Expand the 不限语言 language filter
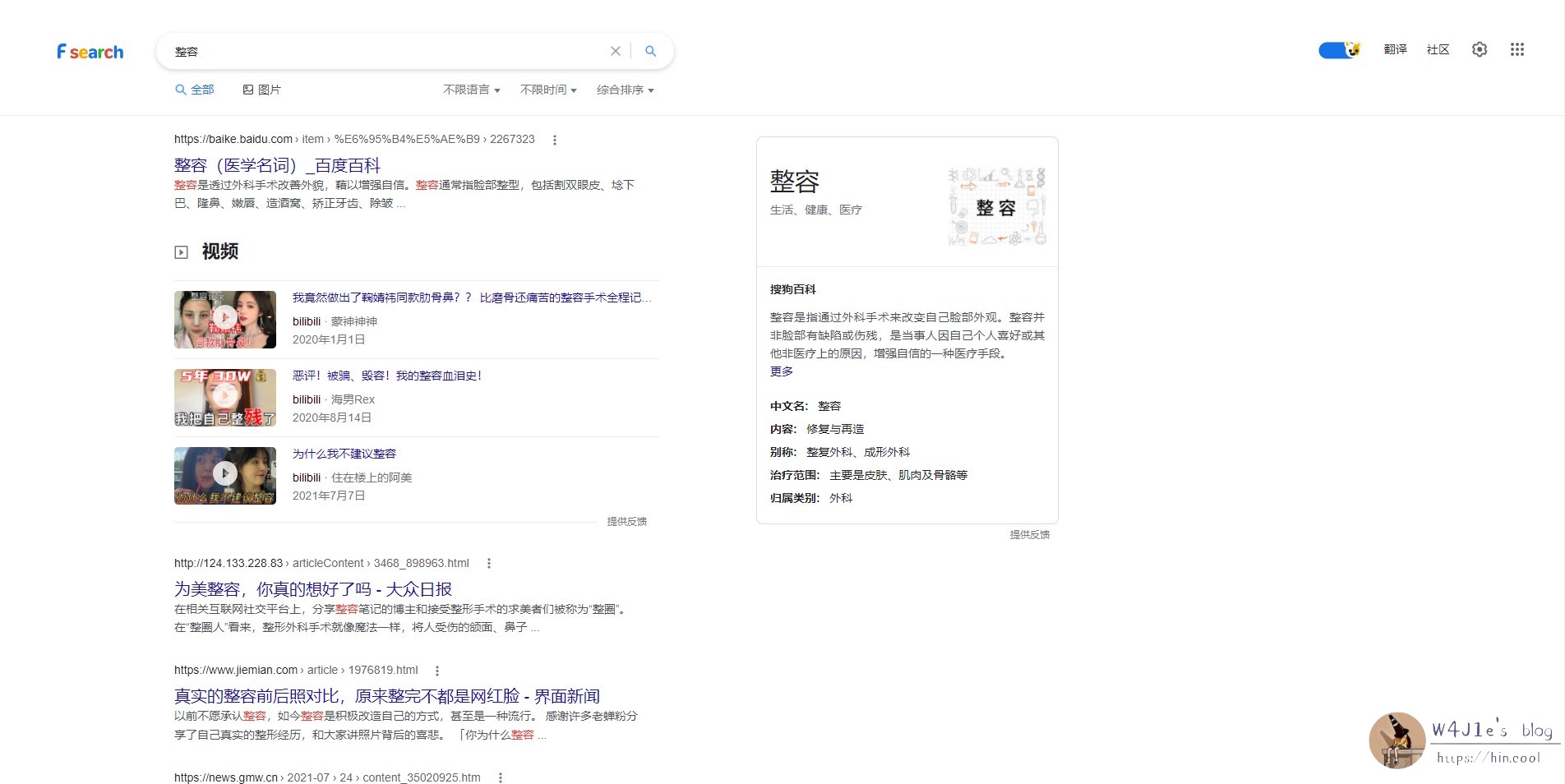1565x784 pixels. click(470, 90)
